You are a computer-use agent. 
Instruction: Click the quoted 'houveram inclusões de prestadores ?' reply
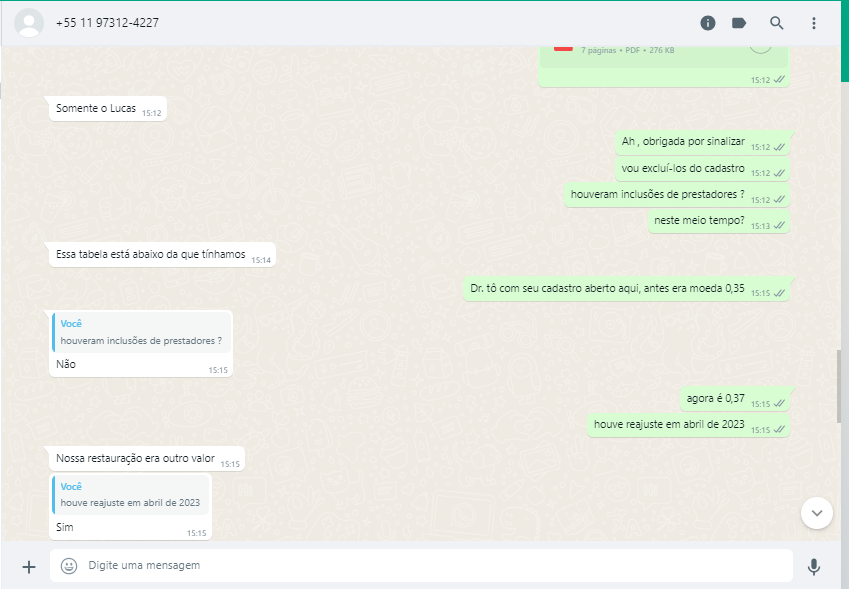click(x=141, y=332)
